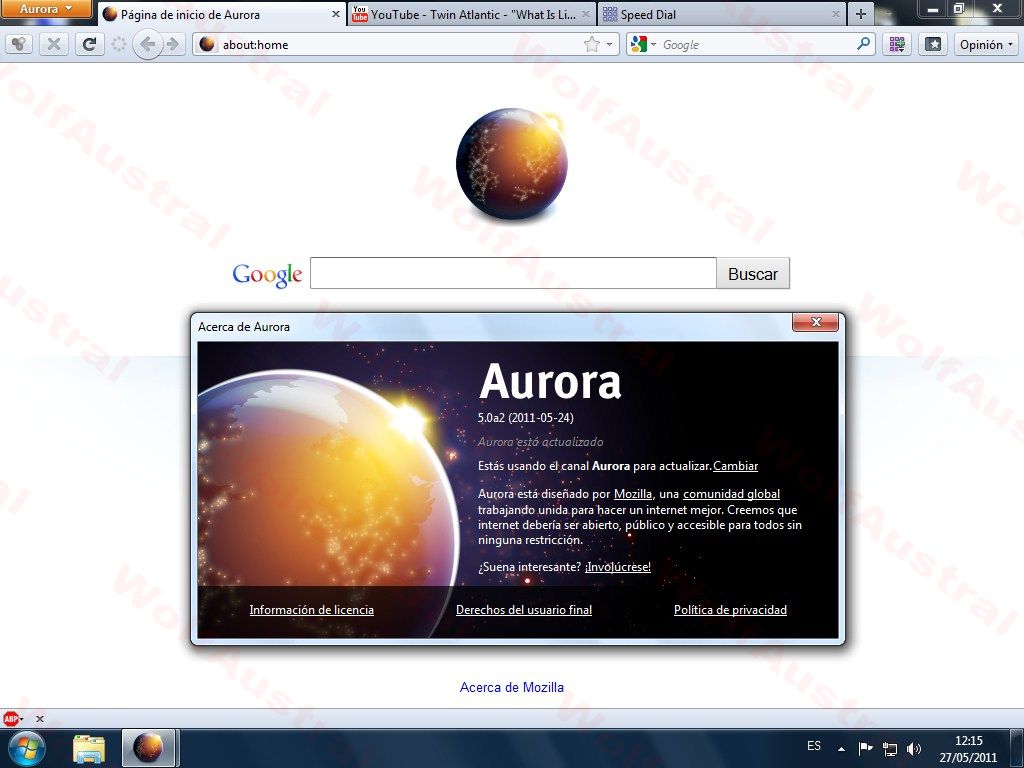
Task: Go forward to next page
Action: click(172, 44)
